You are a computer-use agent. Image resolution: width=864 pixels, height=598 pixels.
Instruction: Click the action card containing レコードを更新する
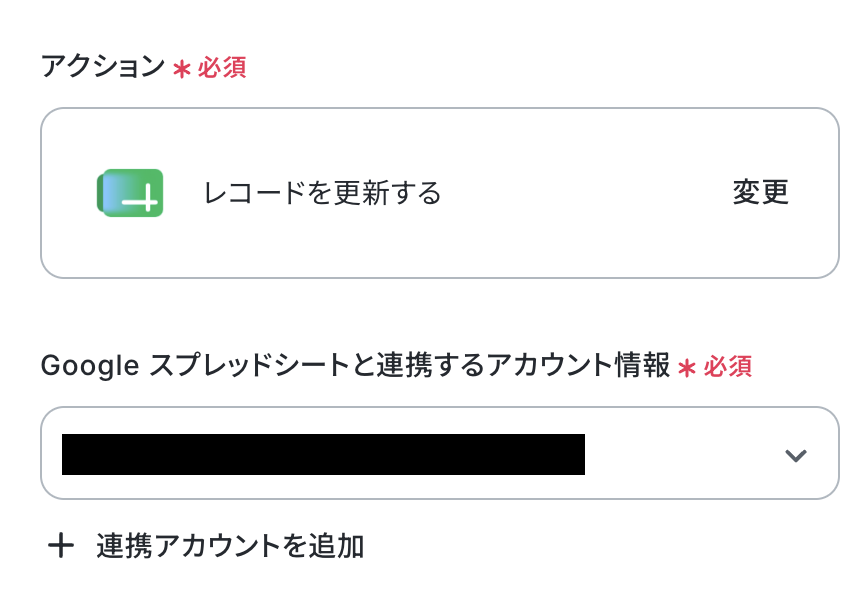click(440, 193)
